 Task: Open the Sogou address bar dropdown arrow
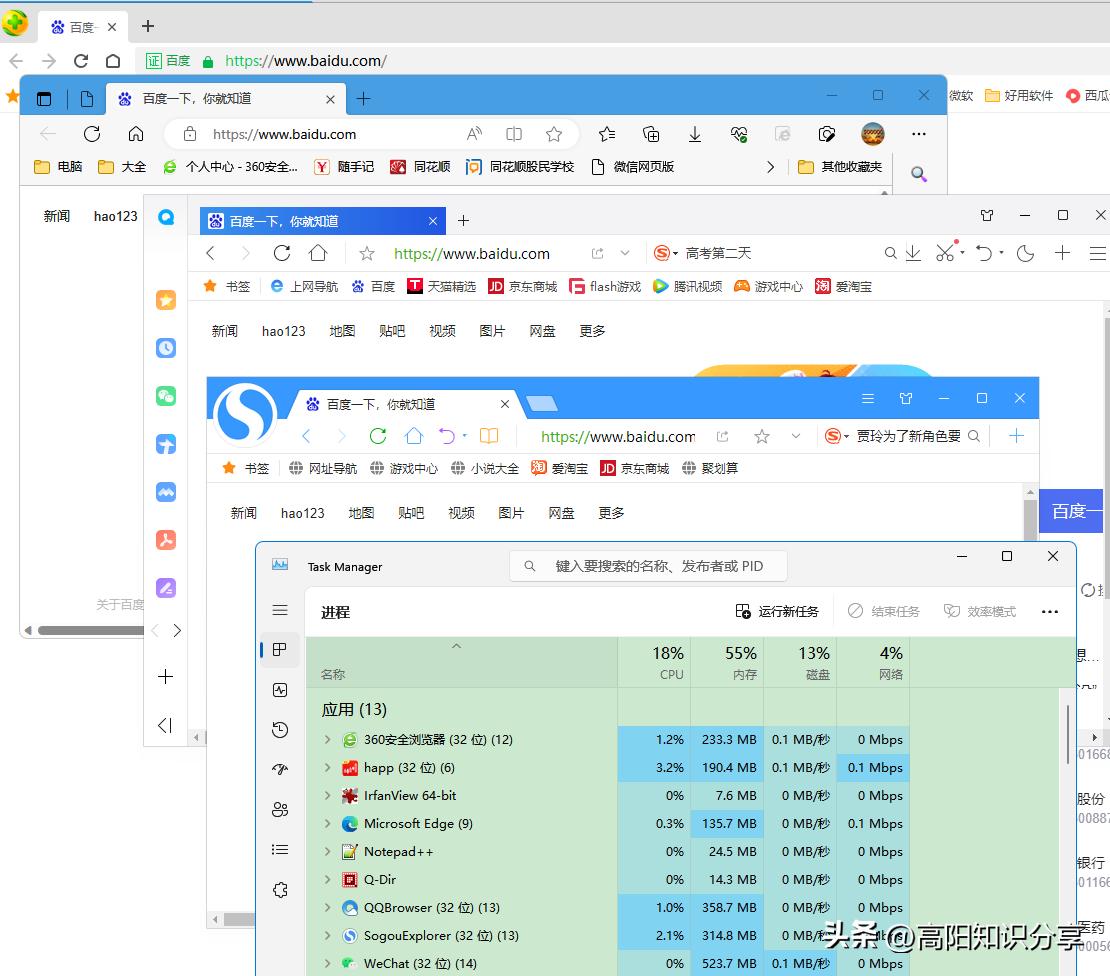pyautogui.click(x=796, y=436)
